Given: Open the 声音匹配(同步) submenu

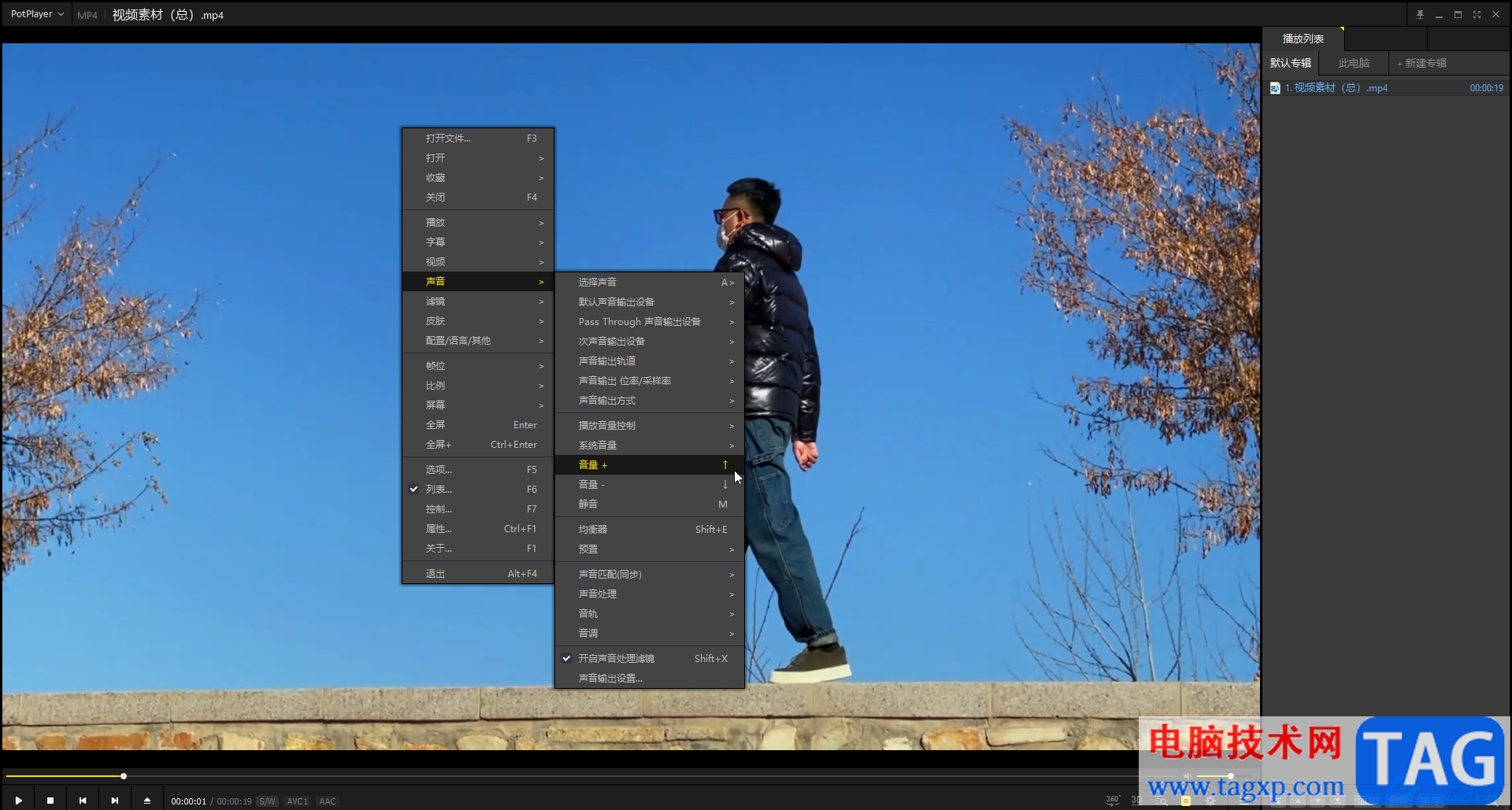Looking at the screenshot, I should tap(650, 575).
